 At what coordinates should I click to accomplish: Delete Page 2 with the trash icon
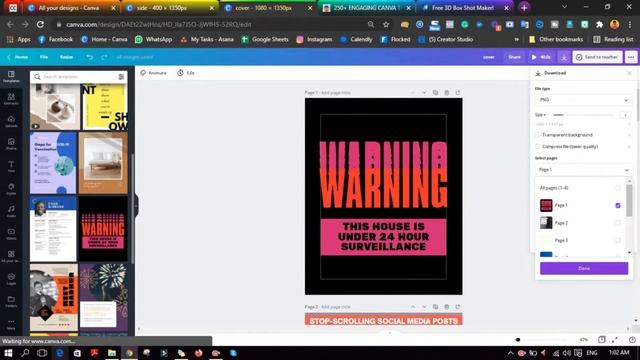[x=447, y=307]
